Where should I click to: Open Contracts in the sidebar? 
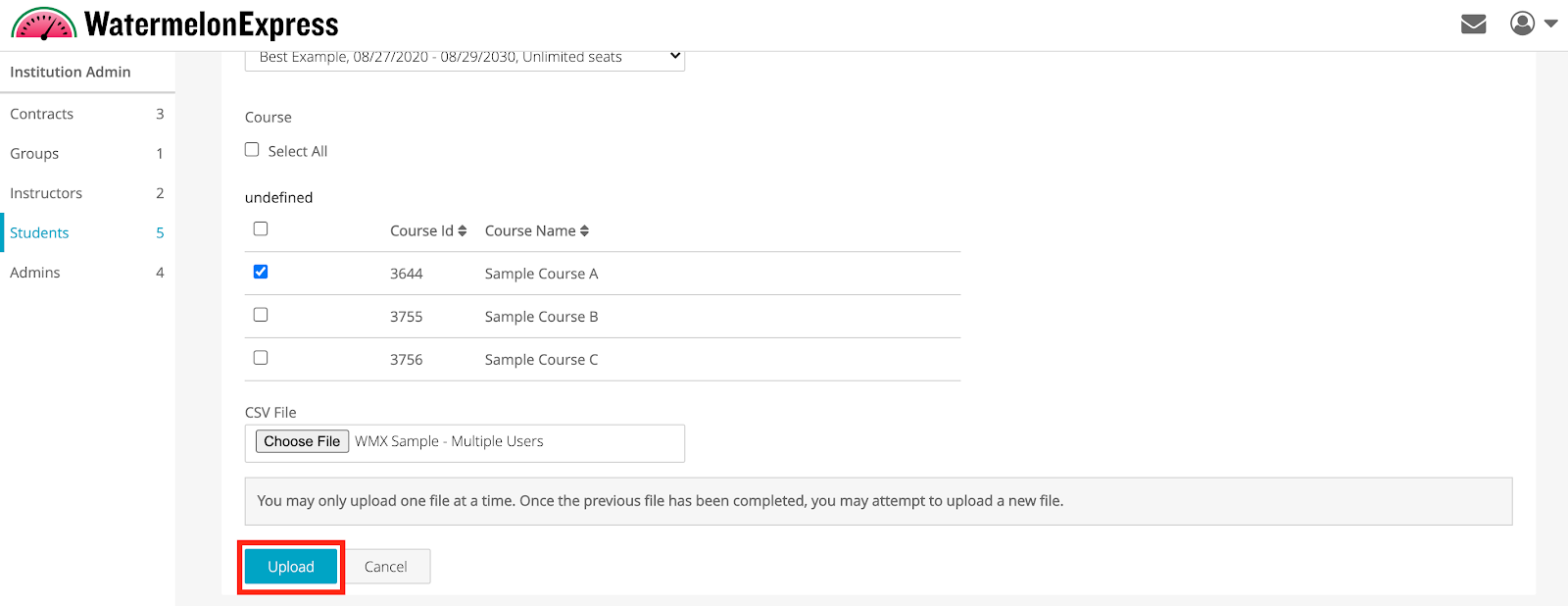pos(87,114)
